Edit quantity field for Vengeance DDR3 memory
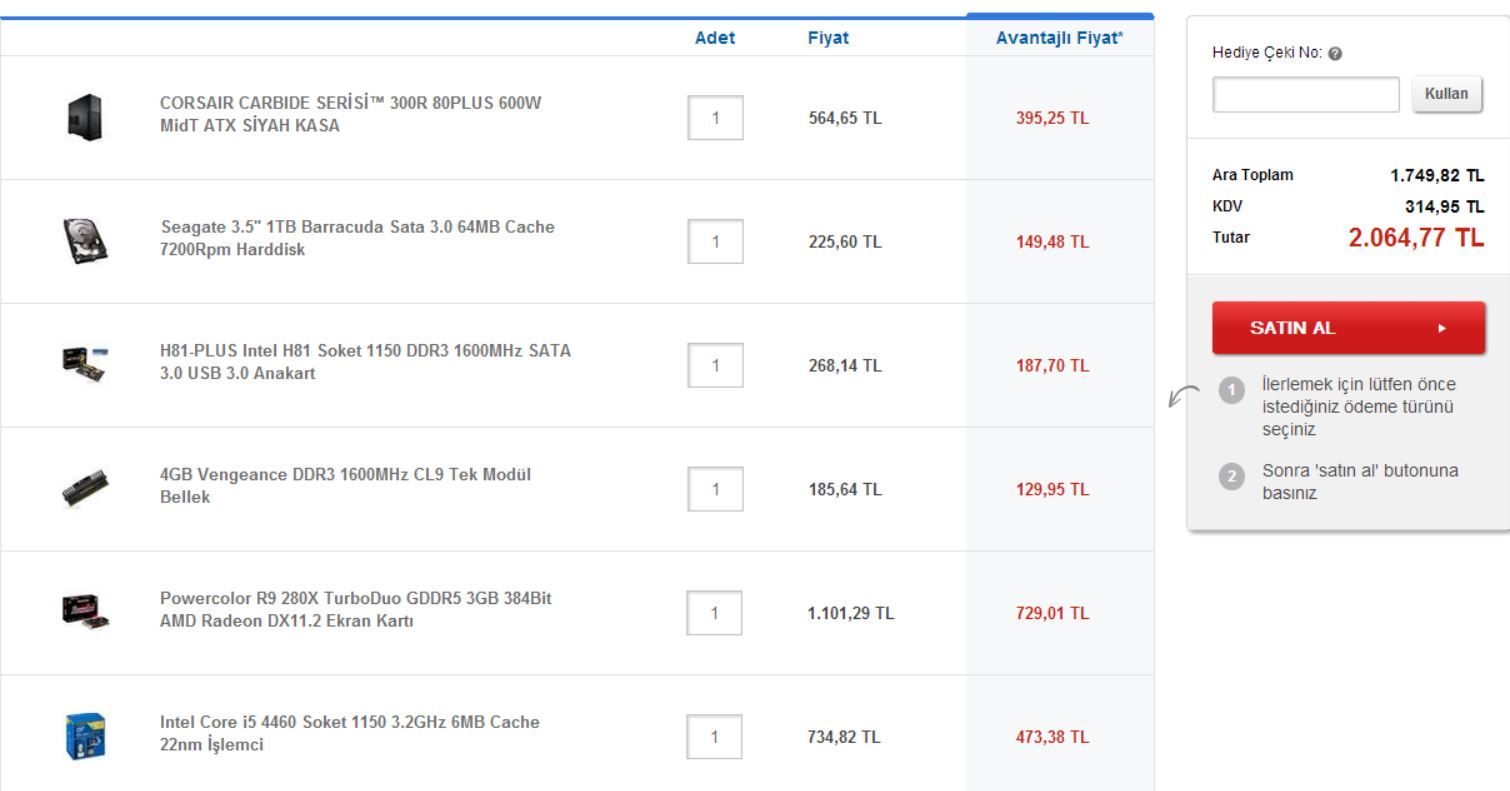Image resolution: width=1510 pixels, height=791 pixels. pos(715,489)
